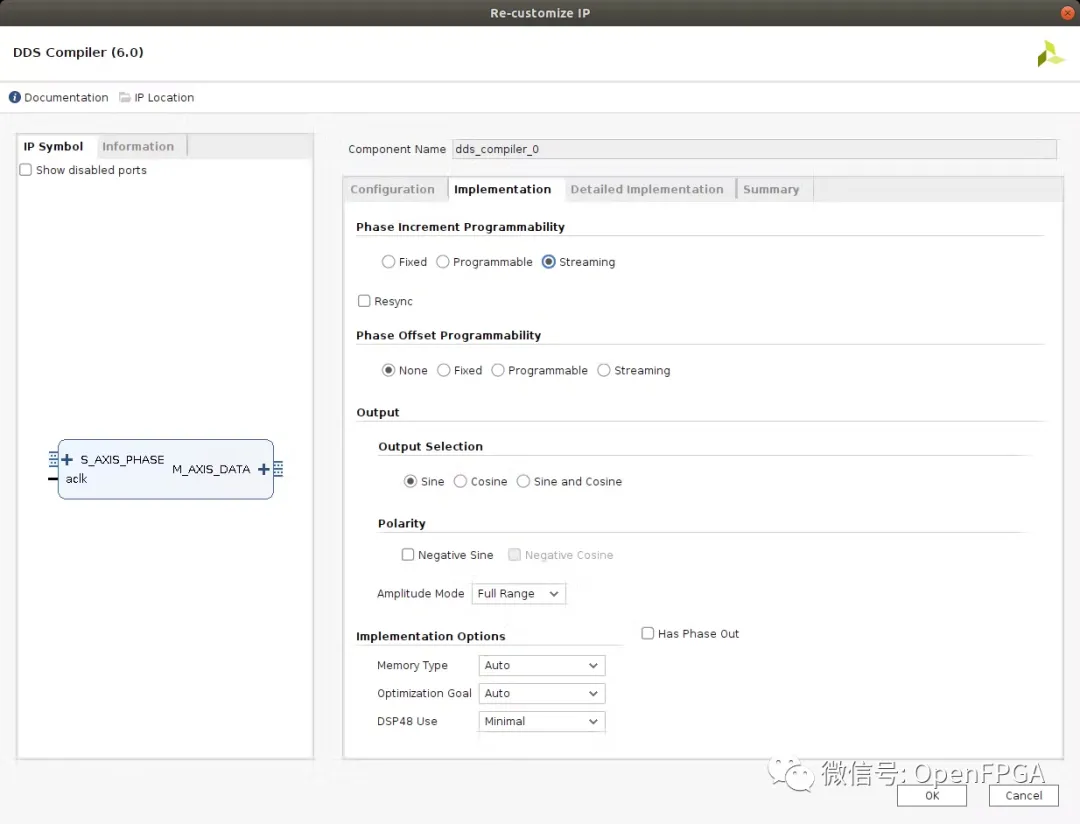The height and width of the screenshot is (824, 1080).
Task: Choose Sine output selection
Action: click(x=411, y=481)
